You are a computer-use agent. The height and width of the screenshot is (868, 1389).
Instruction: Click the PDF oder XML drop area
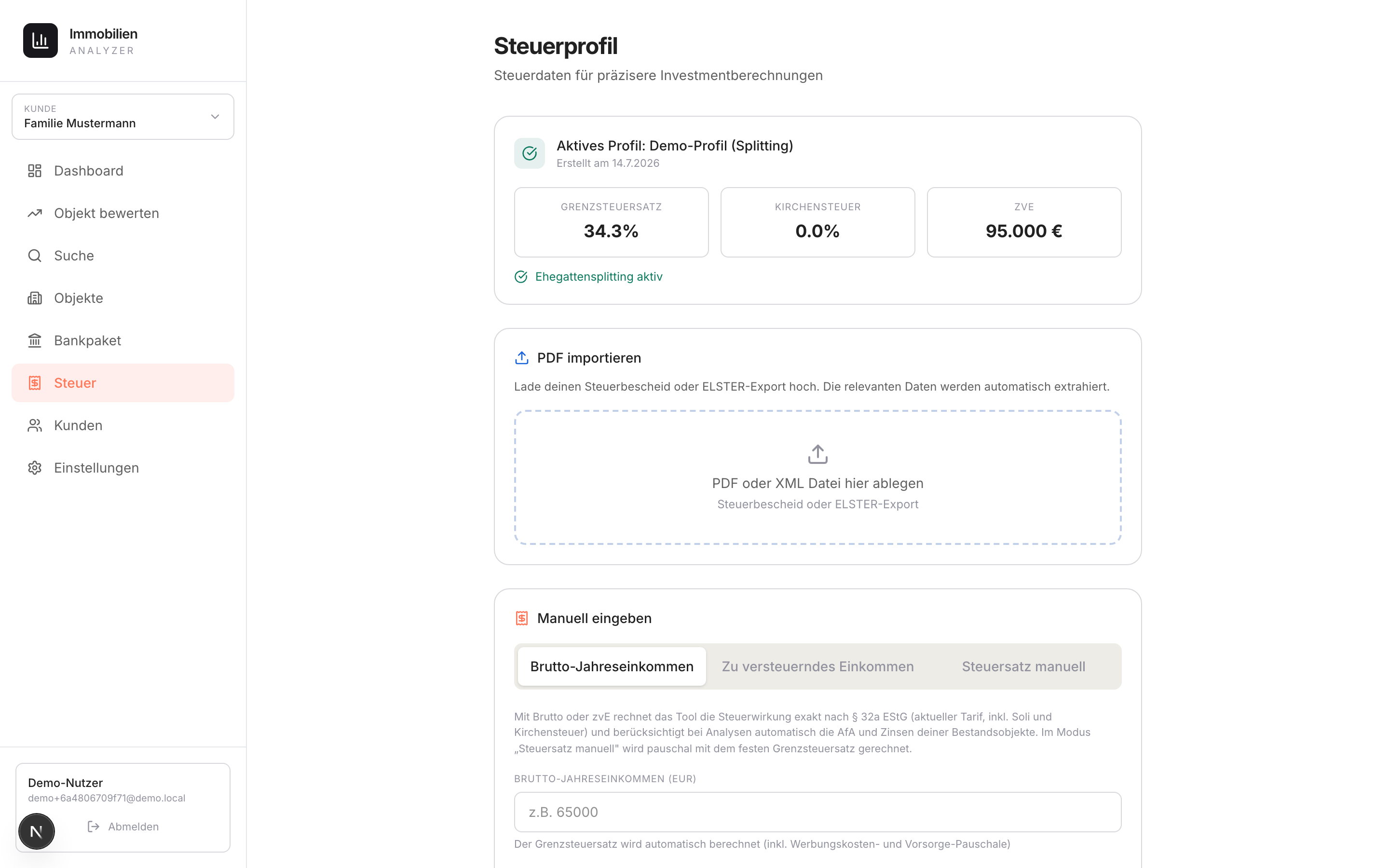[x=817, y=477]
